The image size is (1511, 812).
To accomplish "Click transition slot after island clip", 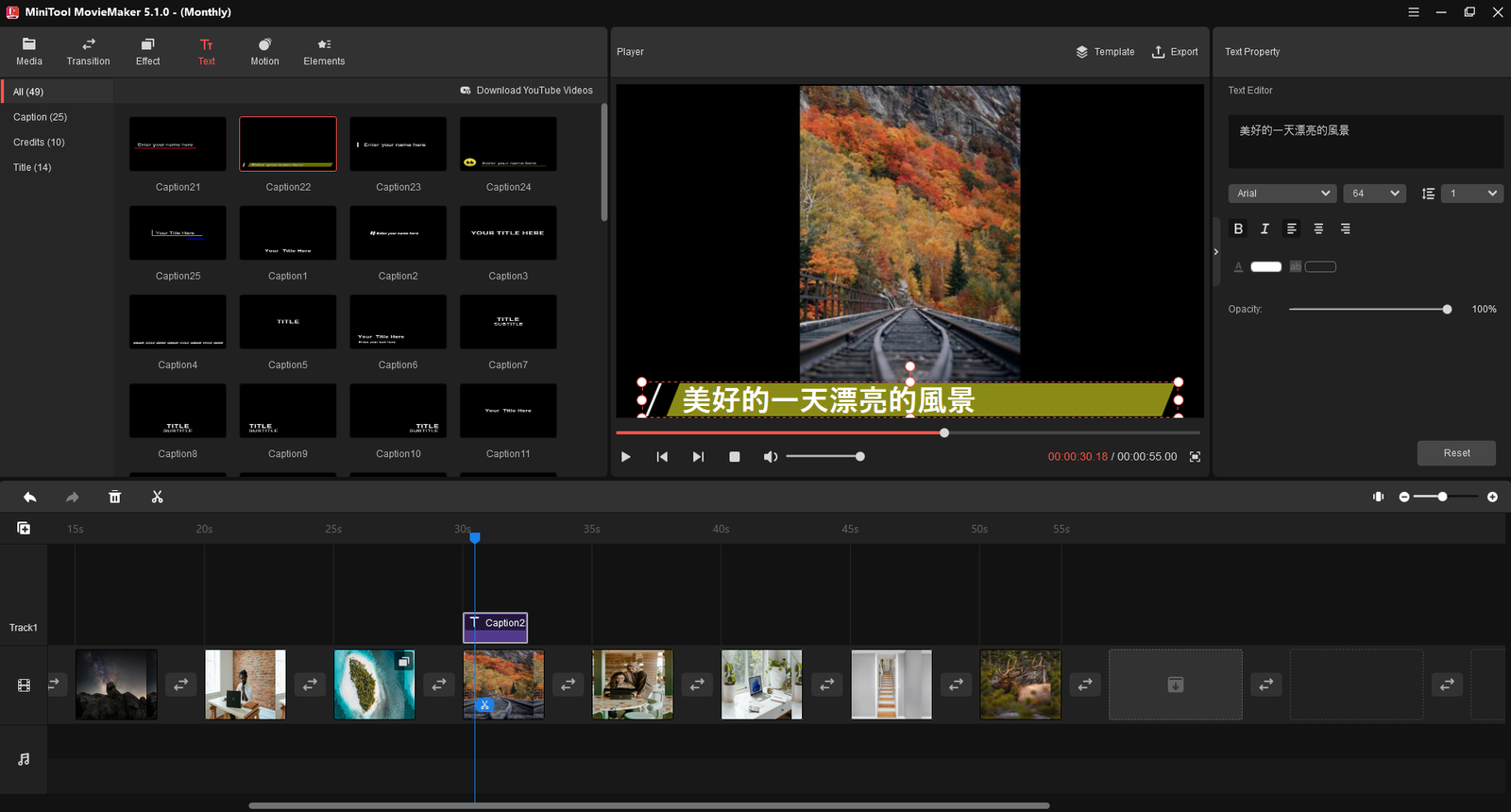I will (439, 685).
